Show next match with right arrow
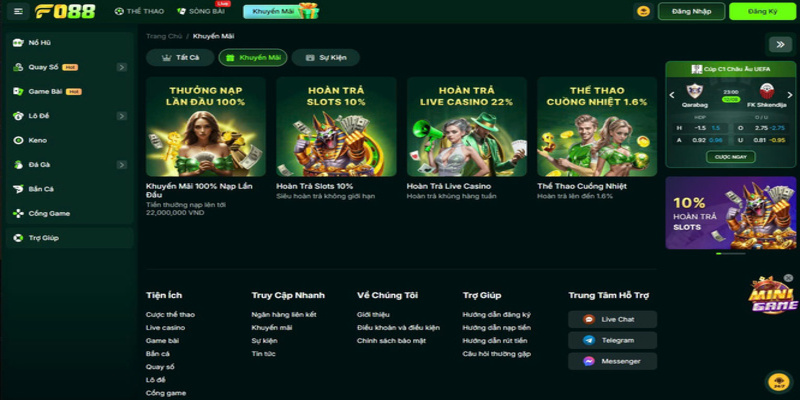This screenshot has width=800, height=400. click(790, 95)
